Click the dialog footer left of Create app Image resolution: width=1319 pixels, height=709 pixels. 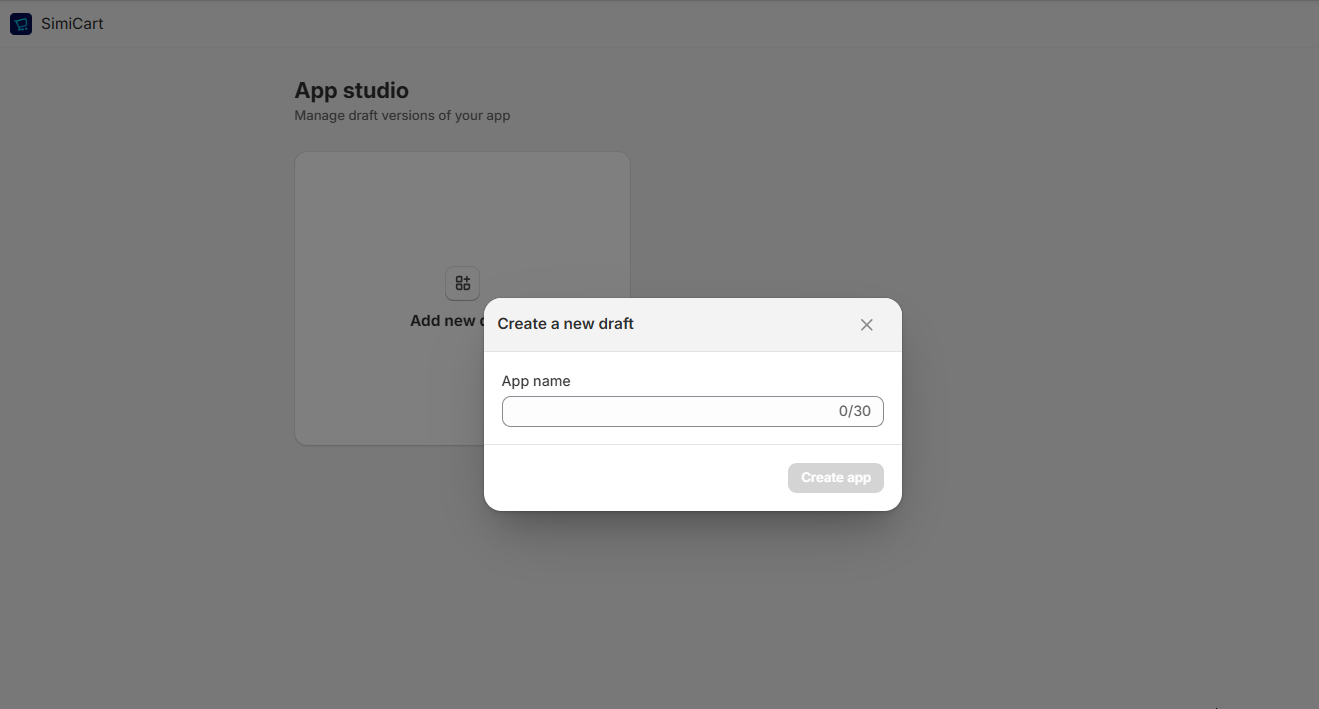pos(630,478)
